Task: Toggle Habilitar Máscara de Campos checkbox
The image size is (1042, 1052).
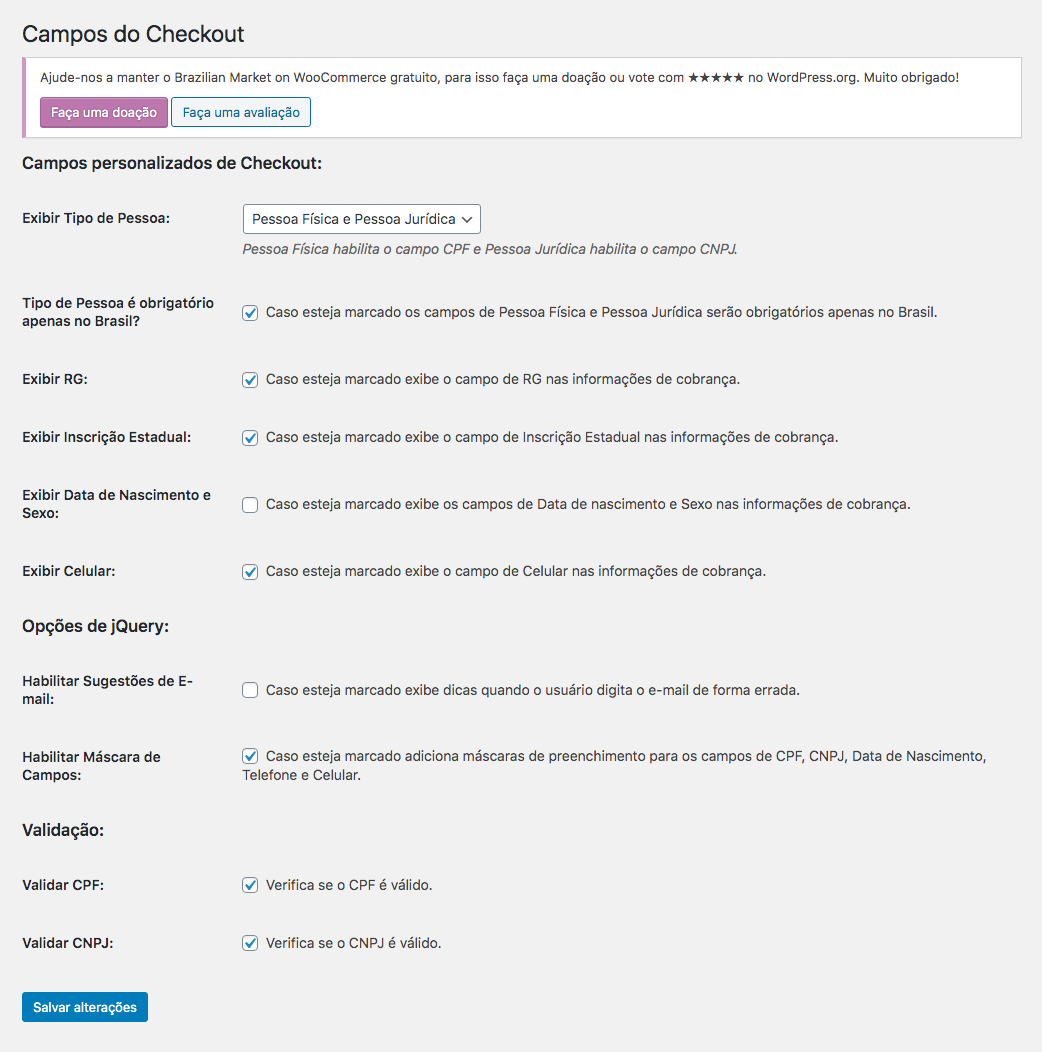Action: [250, 757]
